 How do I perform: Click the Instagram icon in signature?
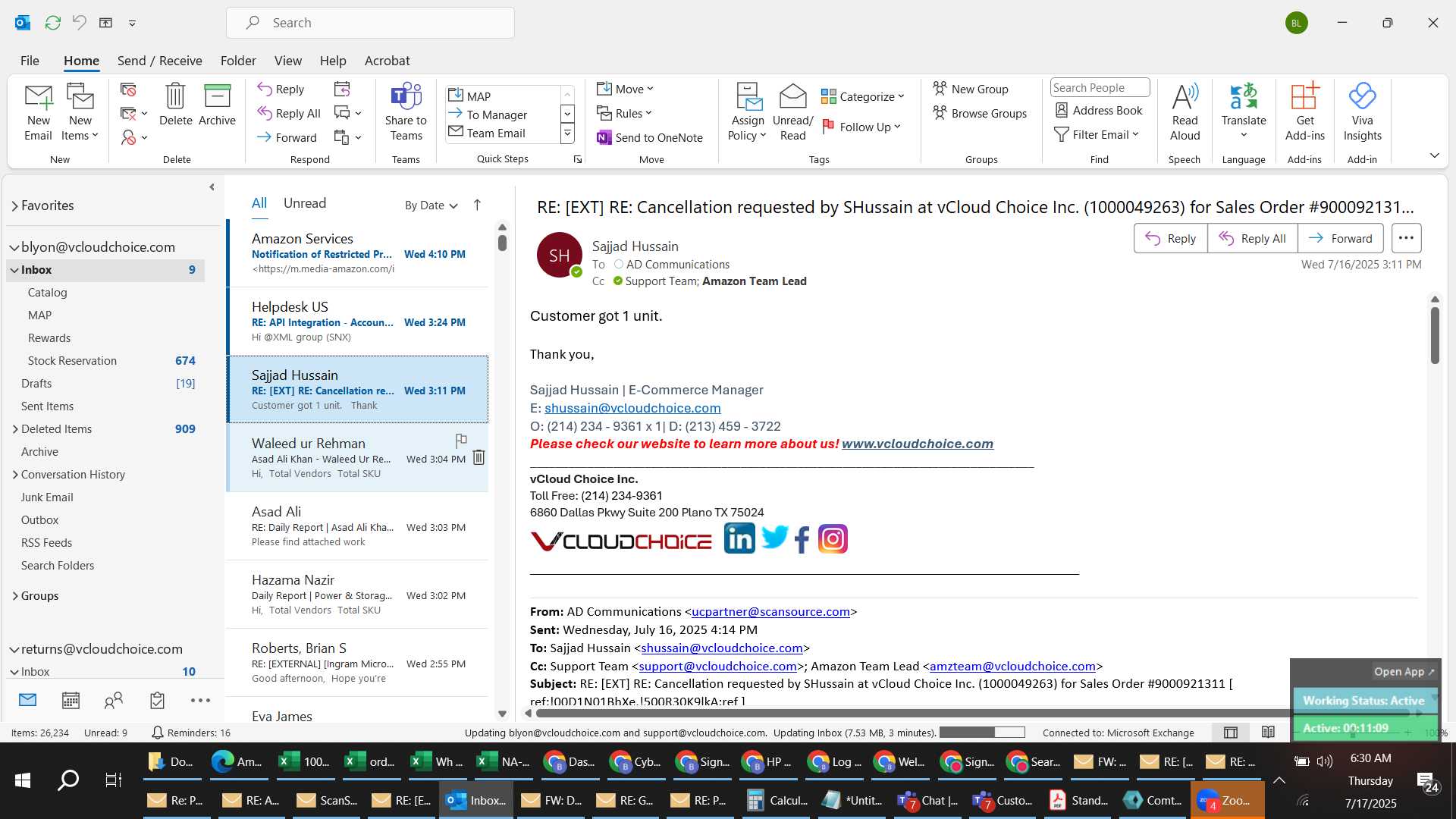833,539
